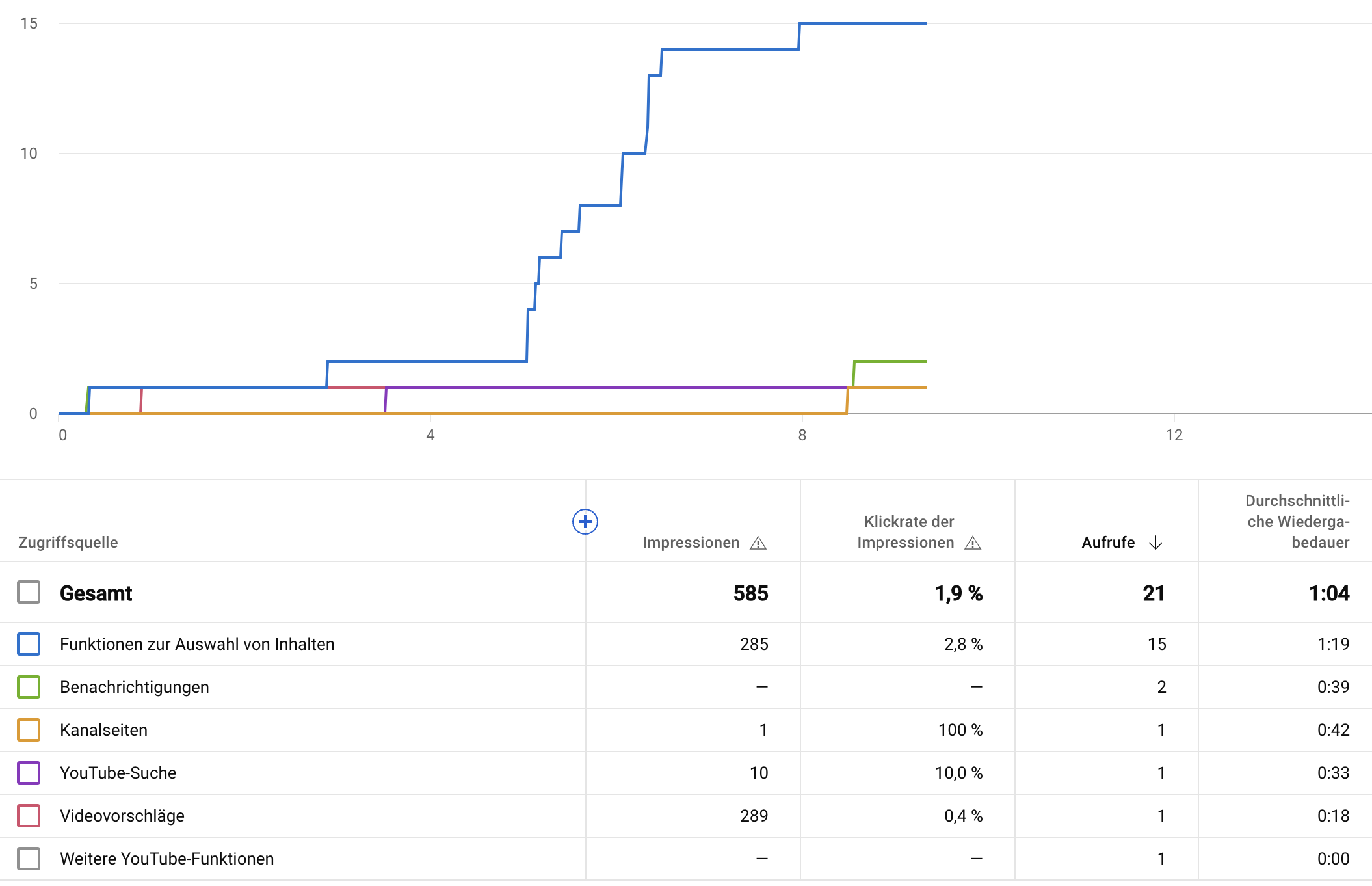Click the green Benachrichtigungen line on chart
This screenshot has height=886, width=1372.
point(891,362)
